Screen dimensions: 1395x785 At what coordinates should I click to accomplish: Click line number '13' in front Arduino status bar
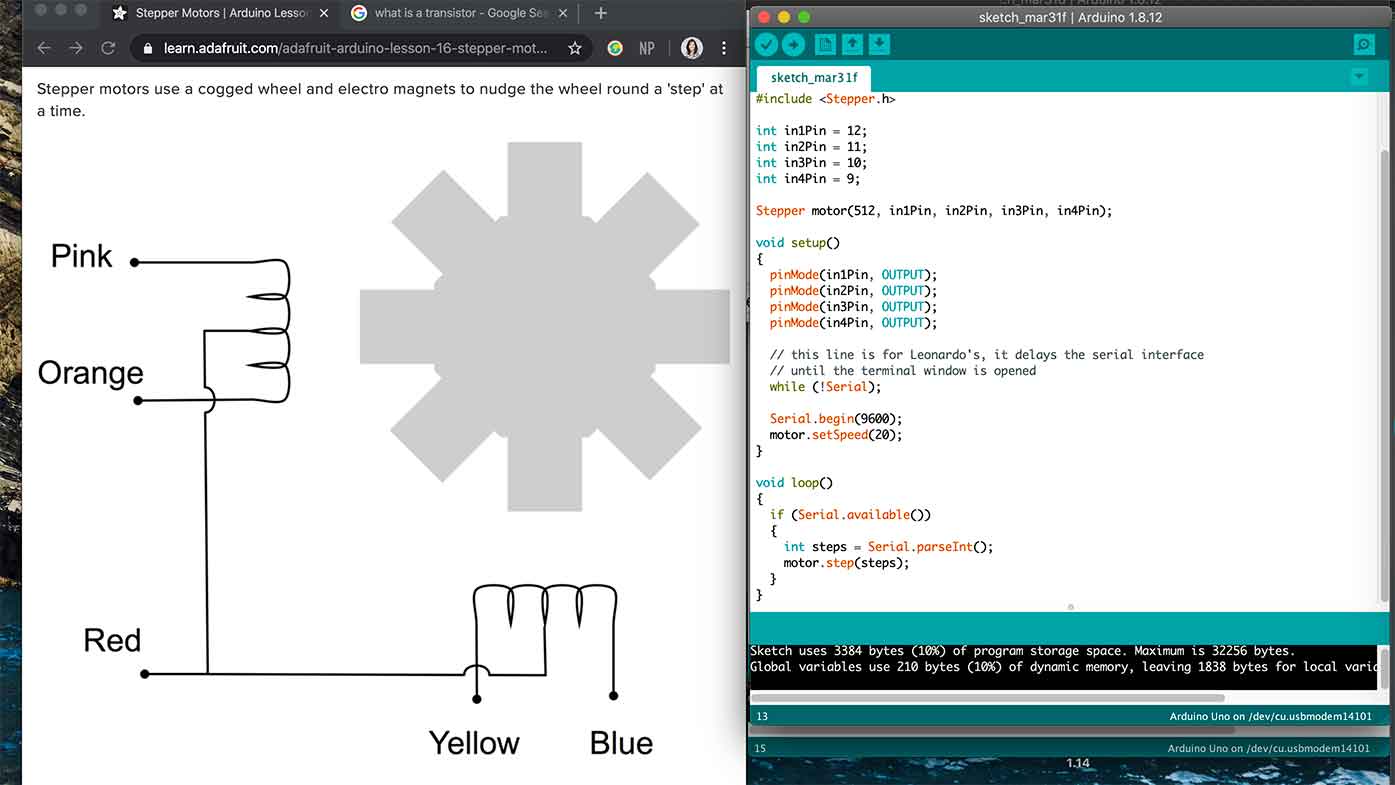pyautogui.click(x=762, y=716)
